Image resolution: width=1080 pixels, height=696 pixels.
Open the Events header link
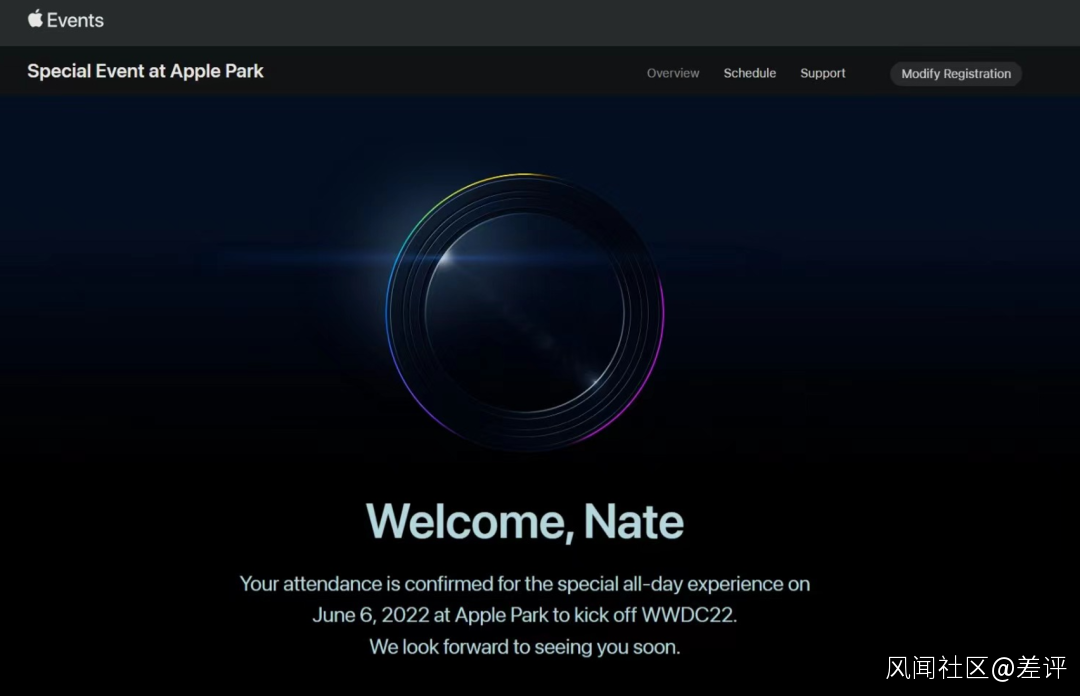[75, 21]
